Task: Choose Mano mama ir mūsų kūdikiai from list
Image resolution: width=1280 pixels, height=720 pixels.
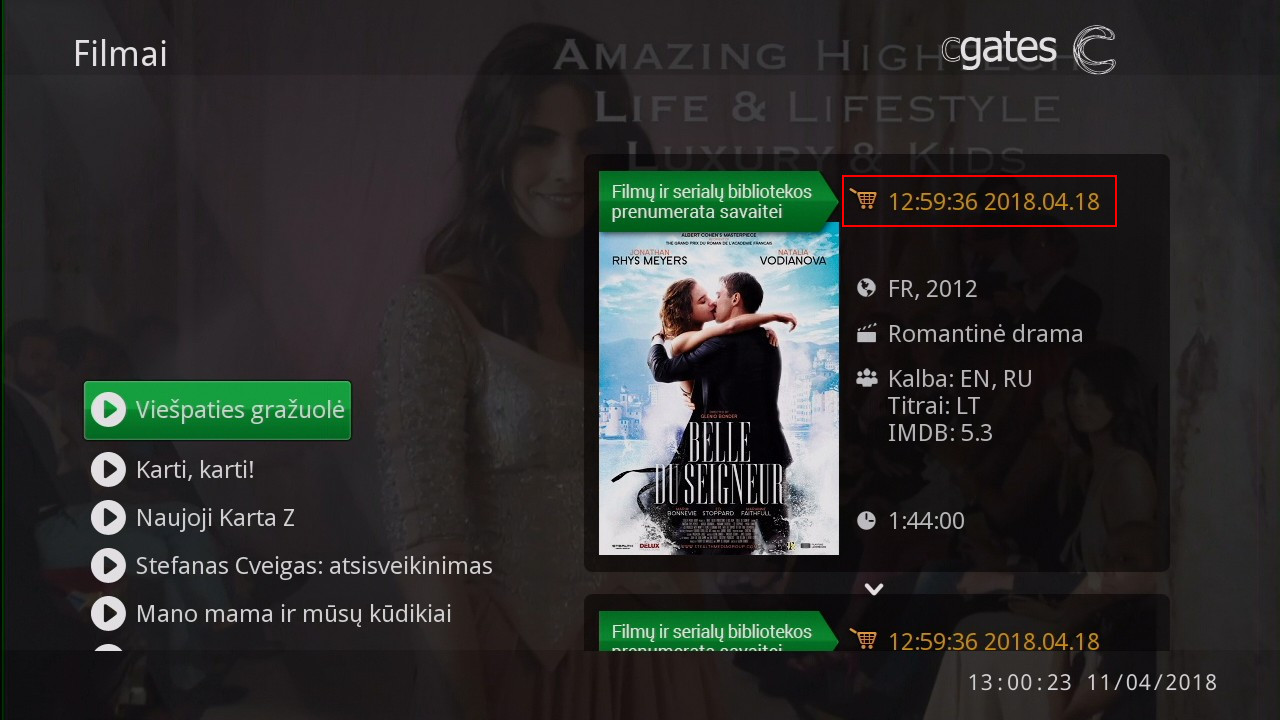Action: tap(294, 613)
